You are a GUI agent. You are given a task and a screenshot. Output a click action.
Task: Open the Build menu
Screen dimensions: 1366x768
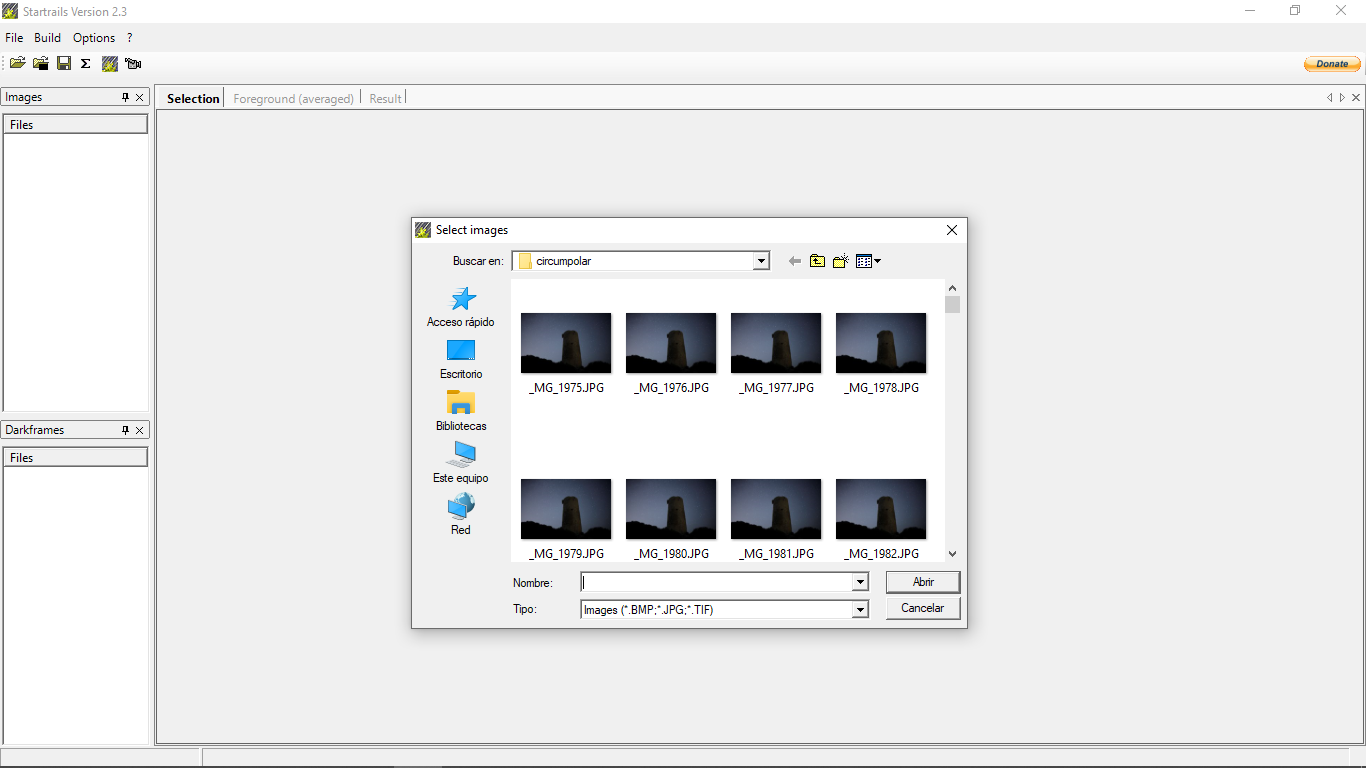click(47, 38)
